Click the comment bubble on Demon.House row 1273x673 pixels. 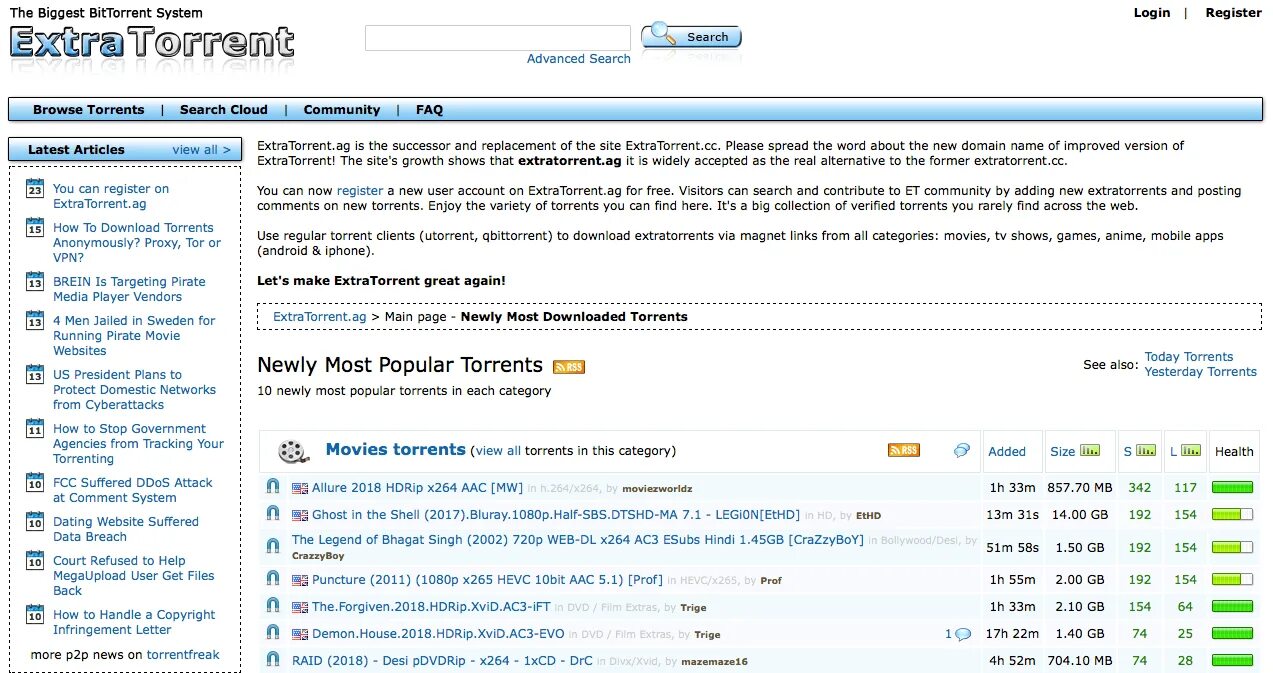(963, 634)
